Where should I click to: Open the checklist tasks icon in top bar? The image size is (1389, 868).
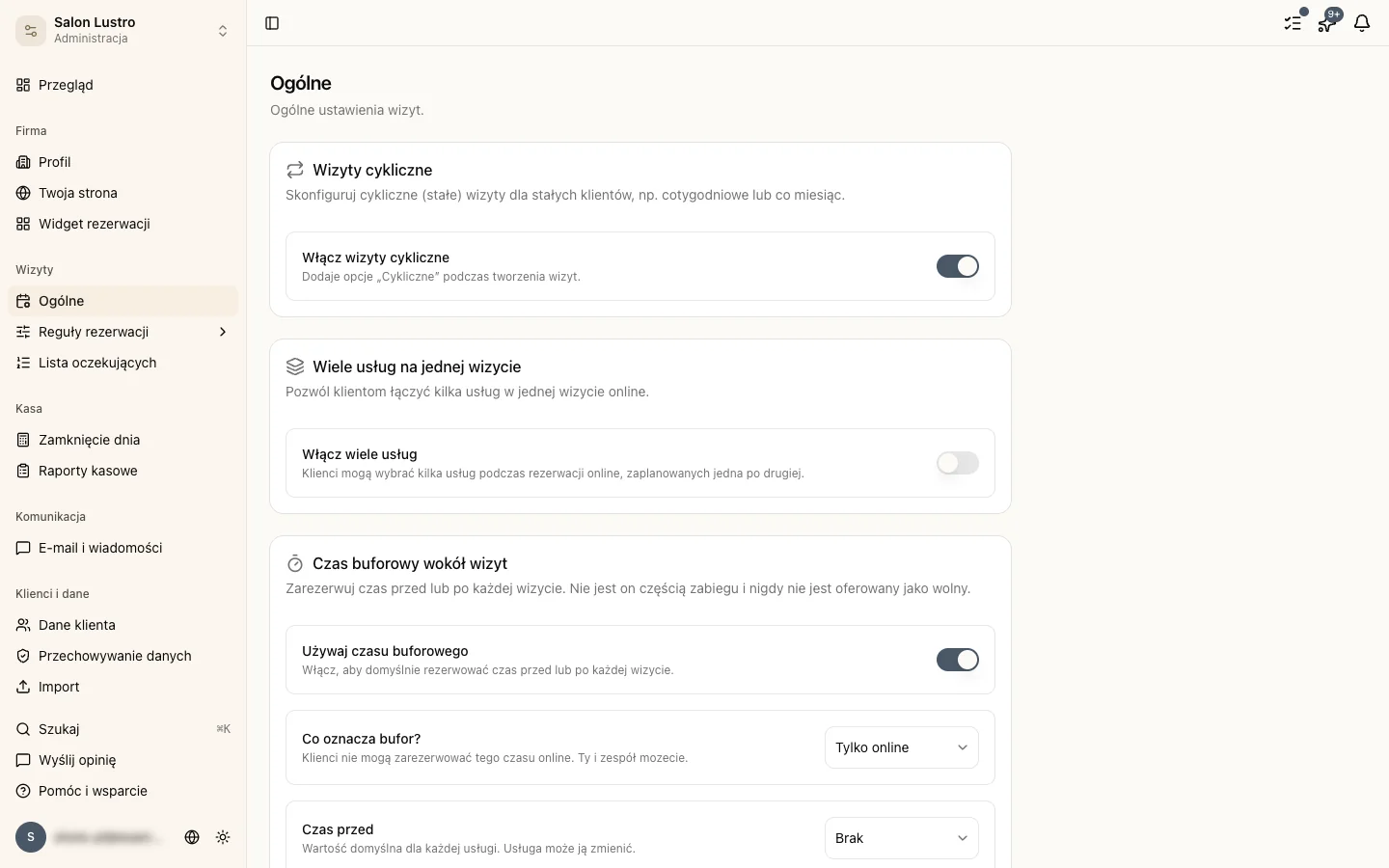(x=1293, y=23)
